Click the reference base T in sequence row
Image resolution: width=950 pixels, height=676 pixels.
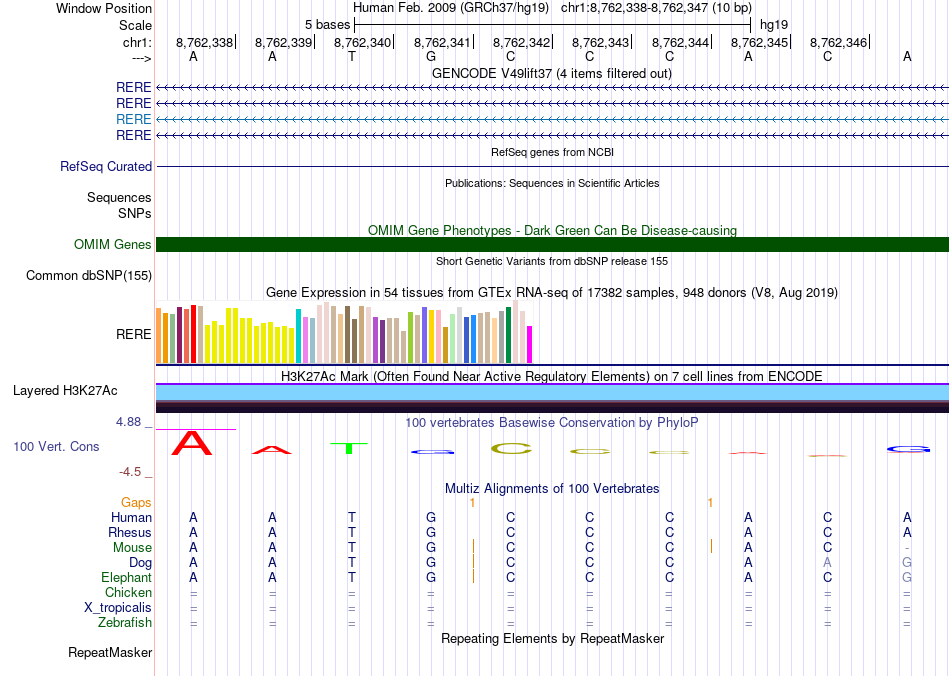(351, 56)
